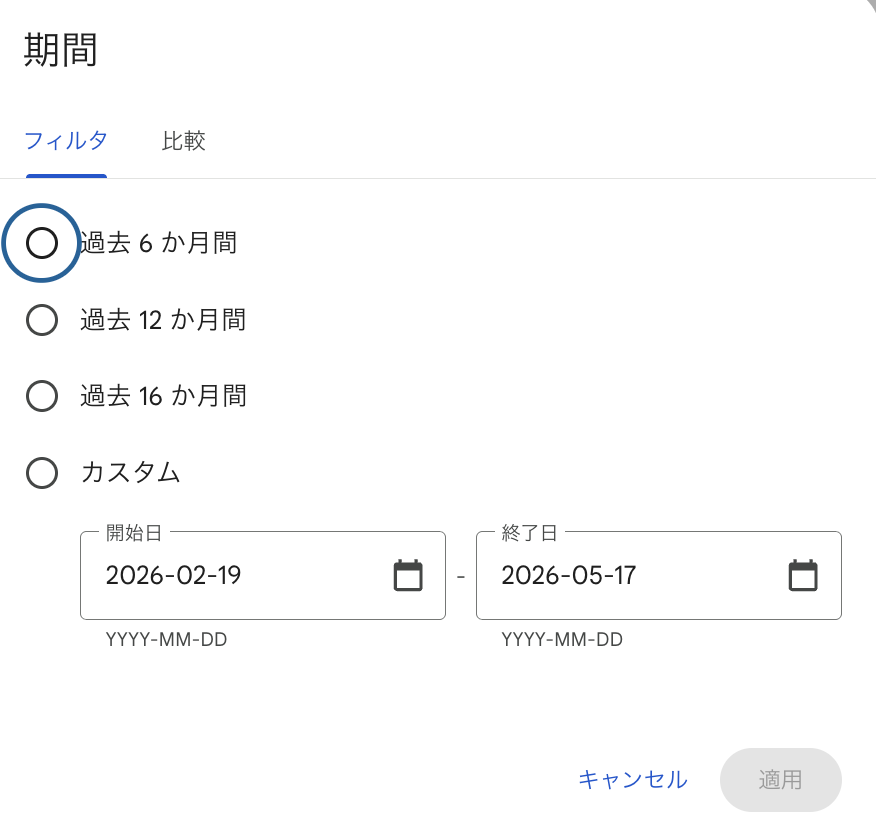
Task: Click the 過去 12 か月間 label text
Action: [163, 320]
